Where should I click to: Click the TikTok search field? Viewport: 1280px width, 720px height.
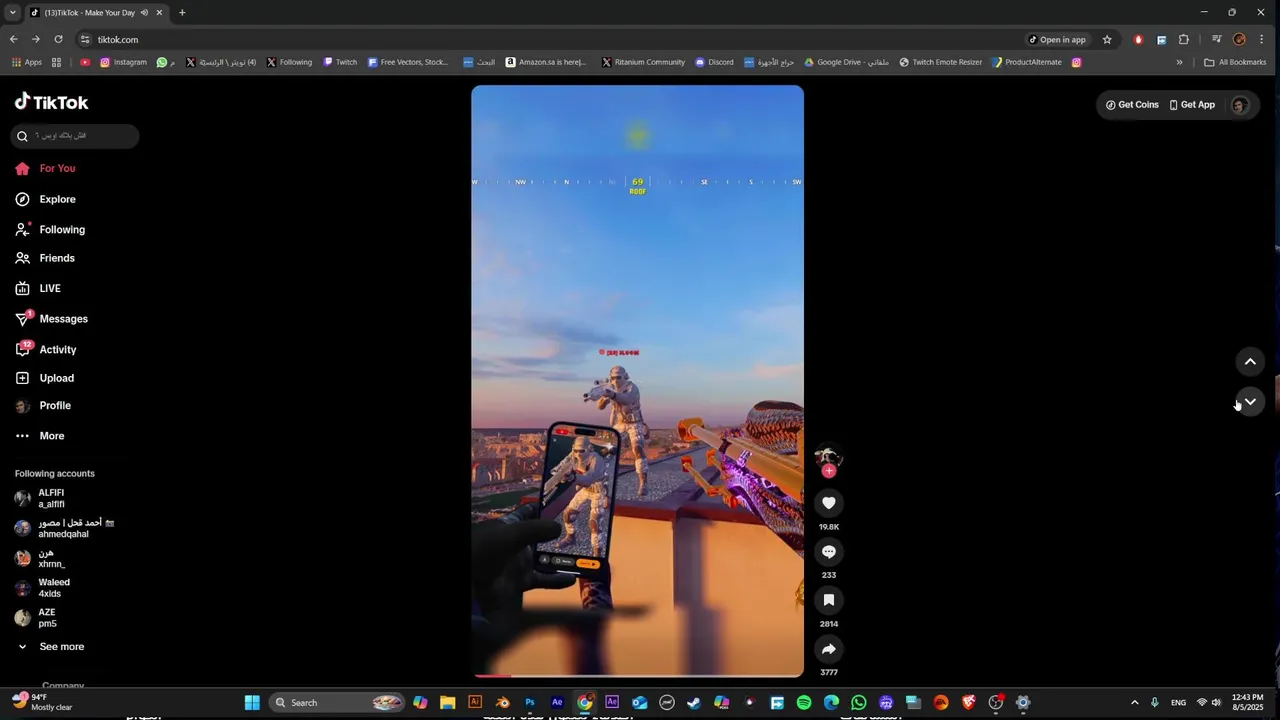(75, 136)
